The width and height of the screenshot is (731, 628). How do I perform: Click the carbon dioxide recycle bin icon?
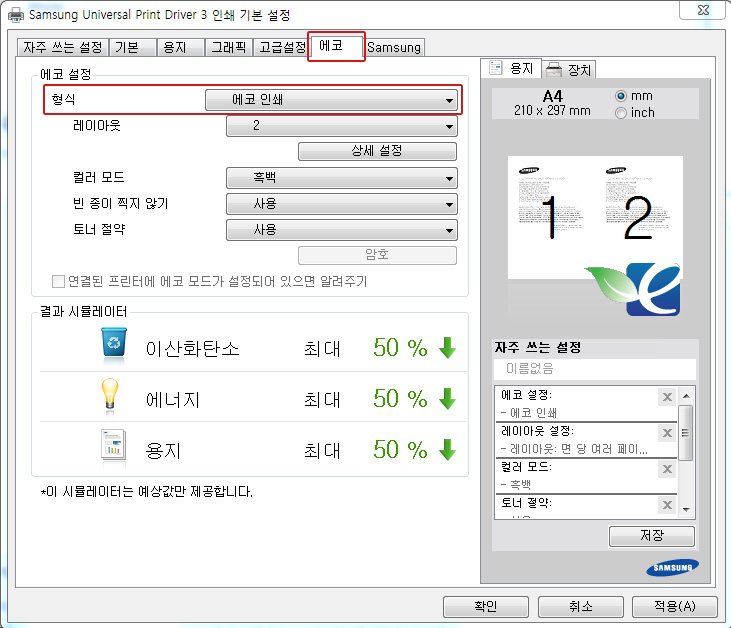pos(114,342)
